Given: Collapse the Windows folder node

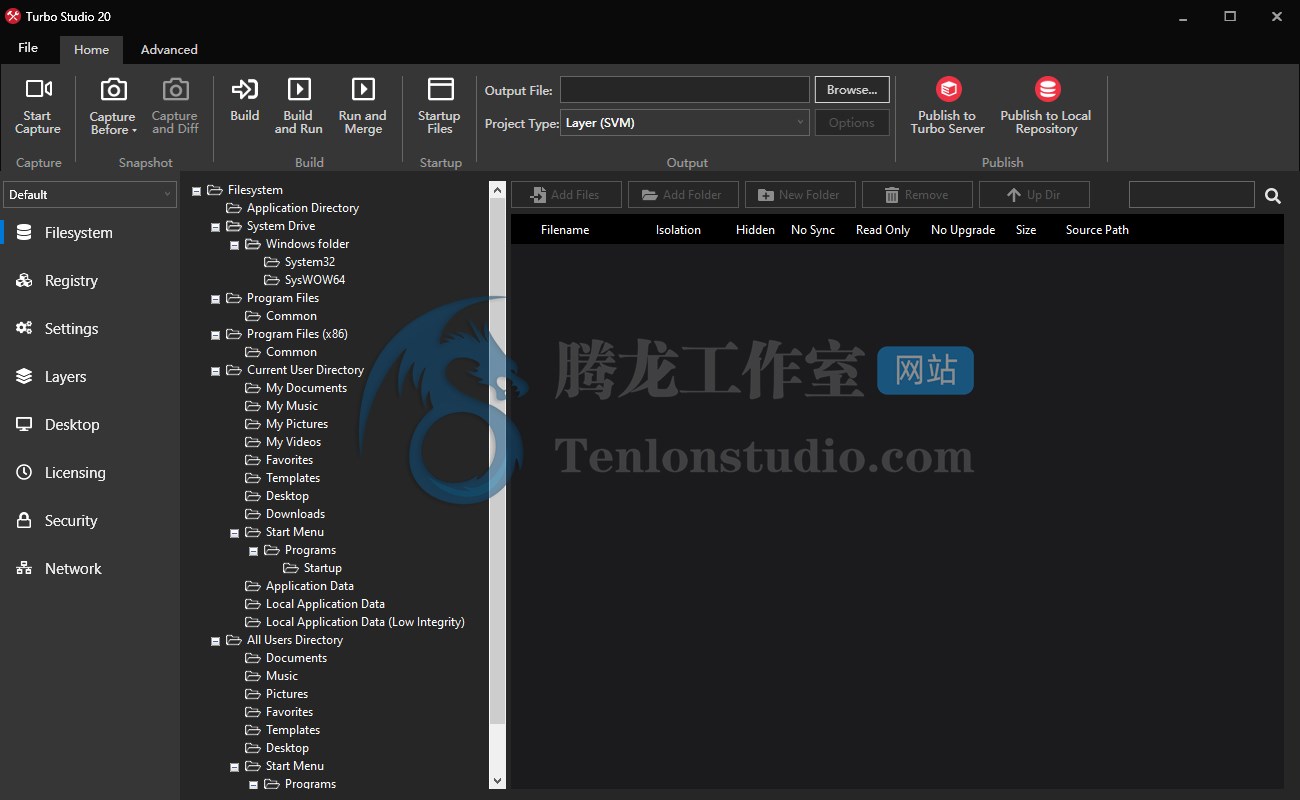Looking at the screenshot, I should [x=235, y=245].
